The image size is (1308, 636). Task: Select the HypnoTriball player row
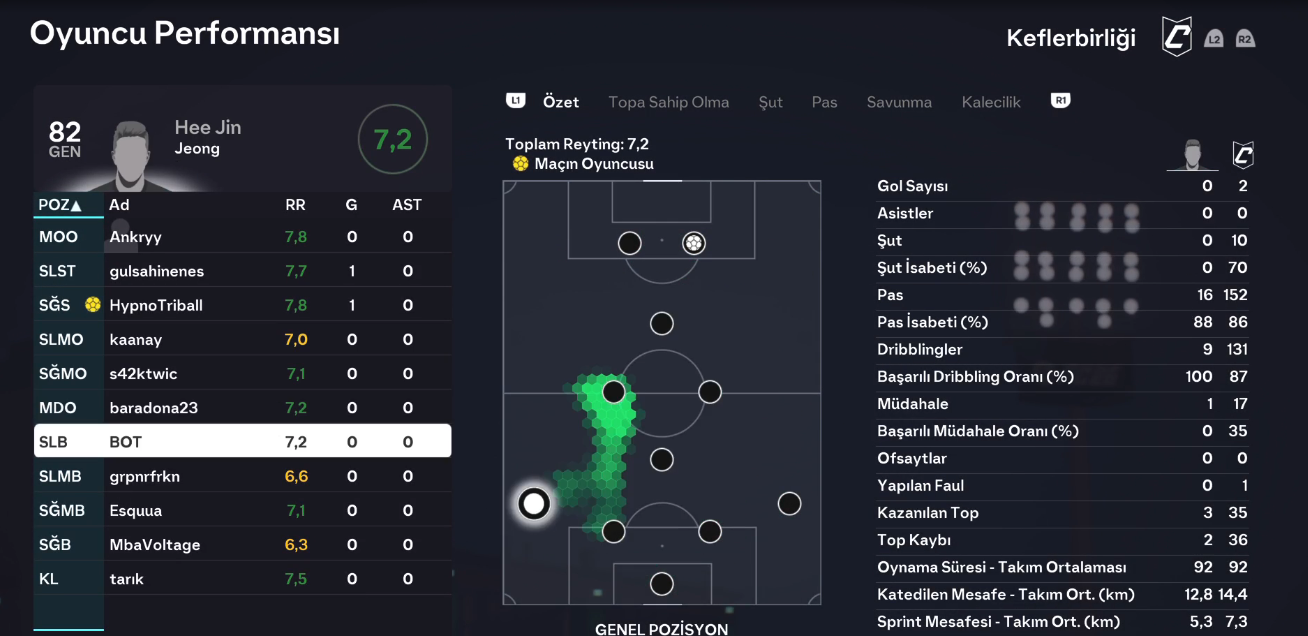242,305
